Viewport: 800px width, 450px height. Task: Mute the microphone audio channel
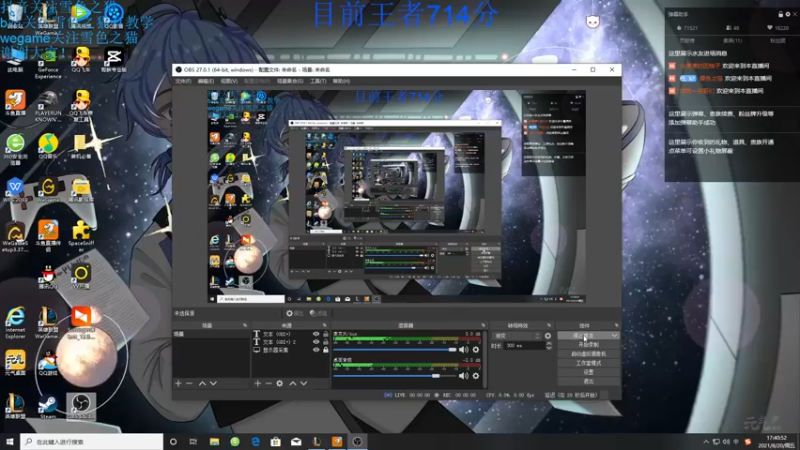pos(463,350)
